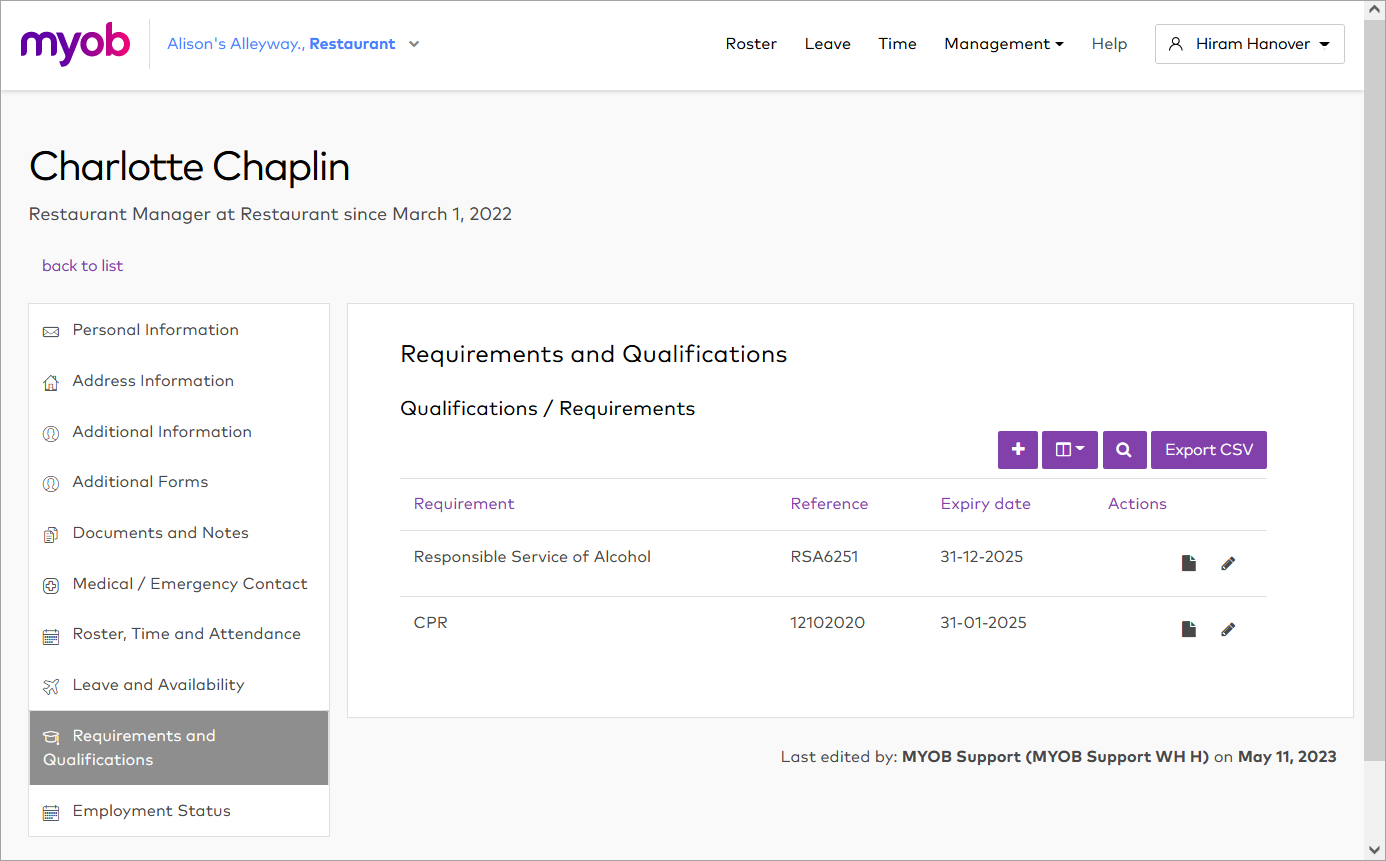Sort by Expiry date column header
1386x861 pixels.
tap(985, 504)
